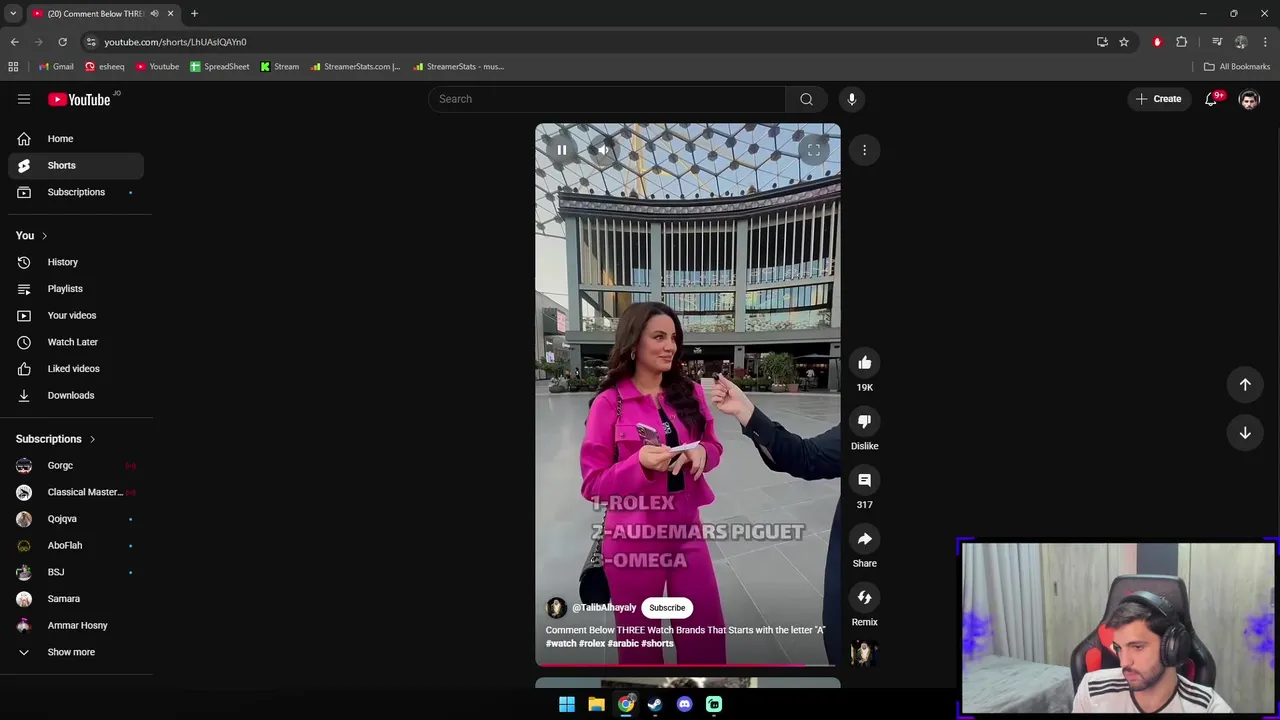Screen dimensions: 1280x720
Task: Open the 317 comments panel
Action: (865, 480)
